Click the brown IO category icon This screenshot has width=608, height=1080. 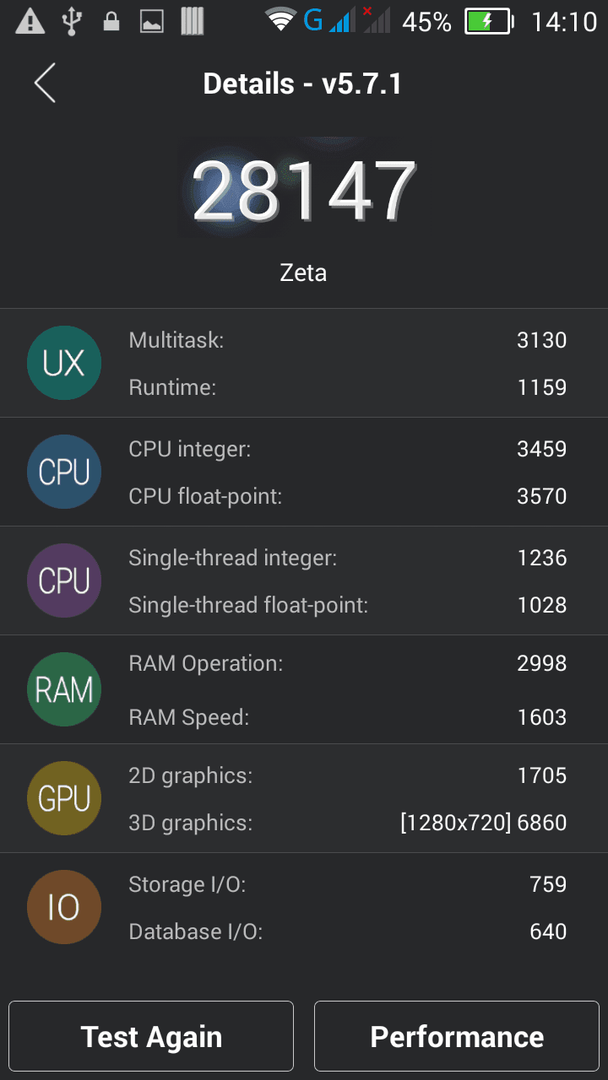64,907
